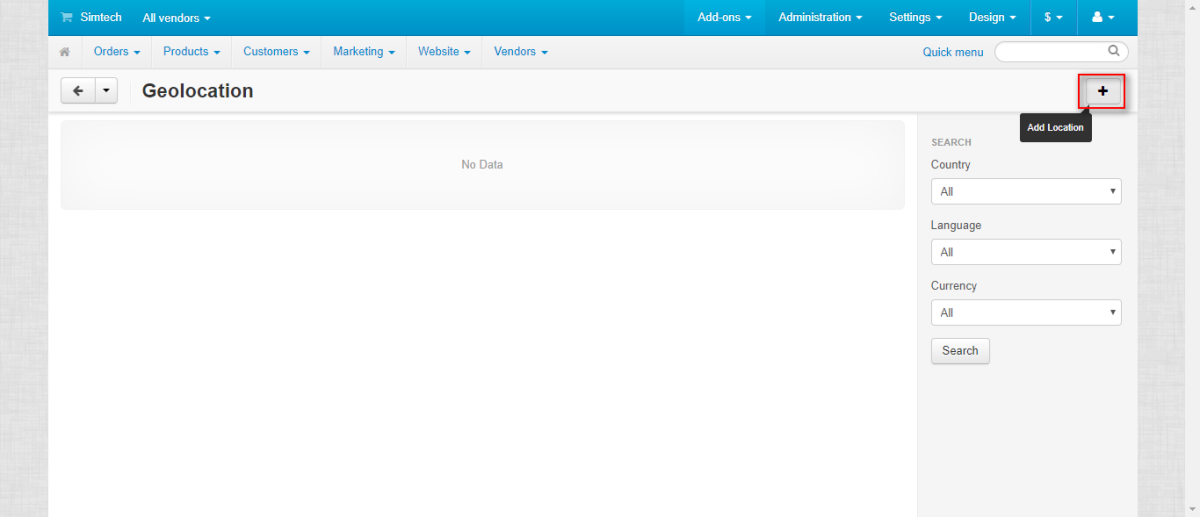Open the Settings menu
Viewport: 1200px width, 517px height.
916,18
